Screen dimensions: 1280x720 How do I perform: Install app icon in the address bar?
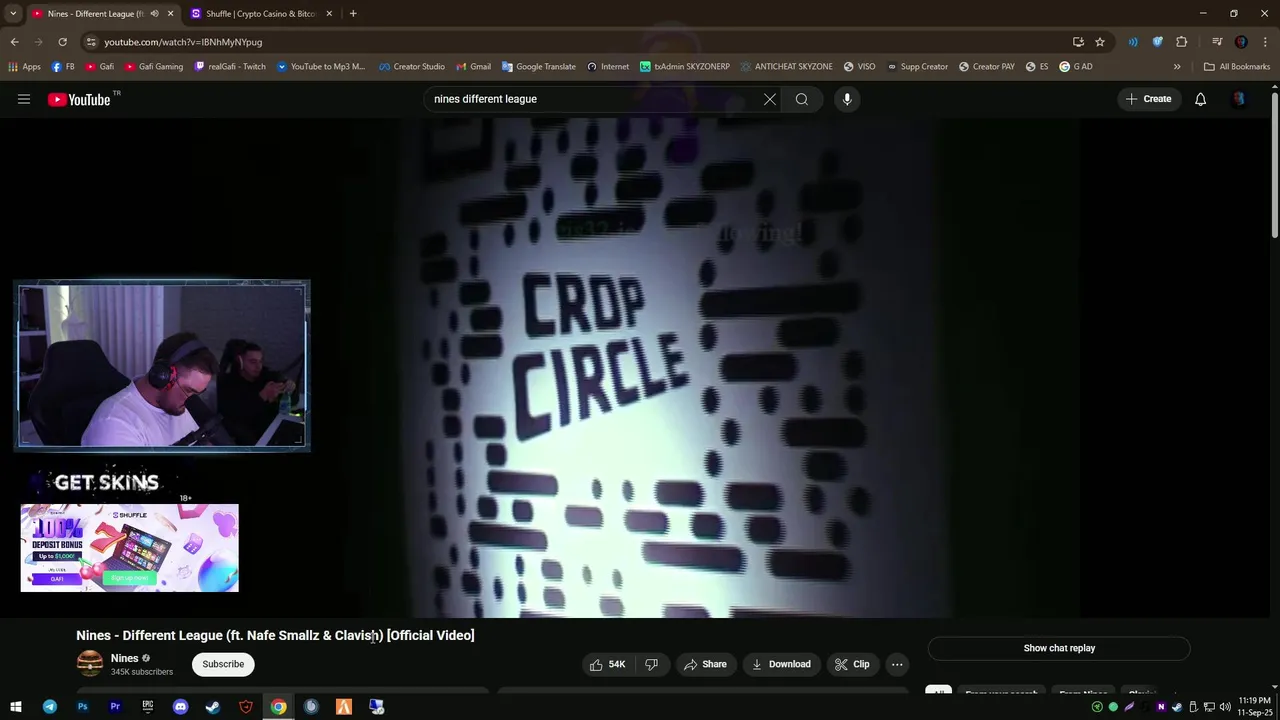click(x=1078, y=42)
